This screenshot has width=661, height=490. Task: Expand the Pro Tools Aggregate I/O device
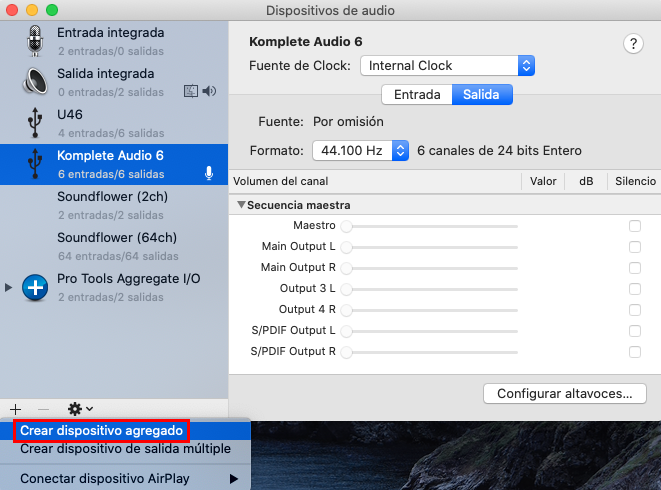point(8,288)
